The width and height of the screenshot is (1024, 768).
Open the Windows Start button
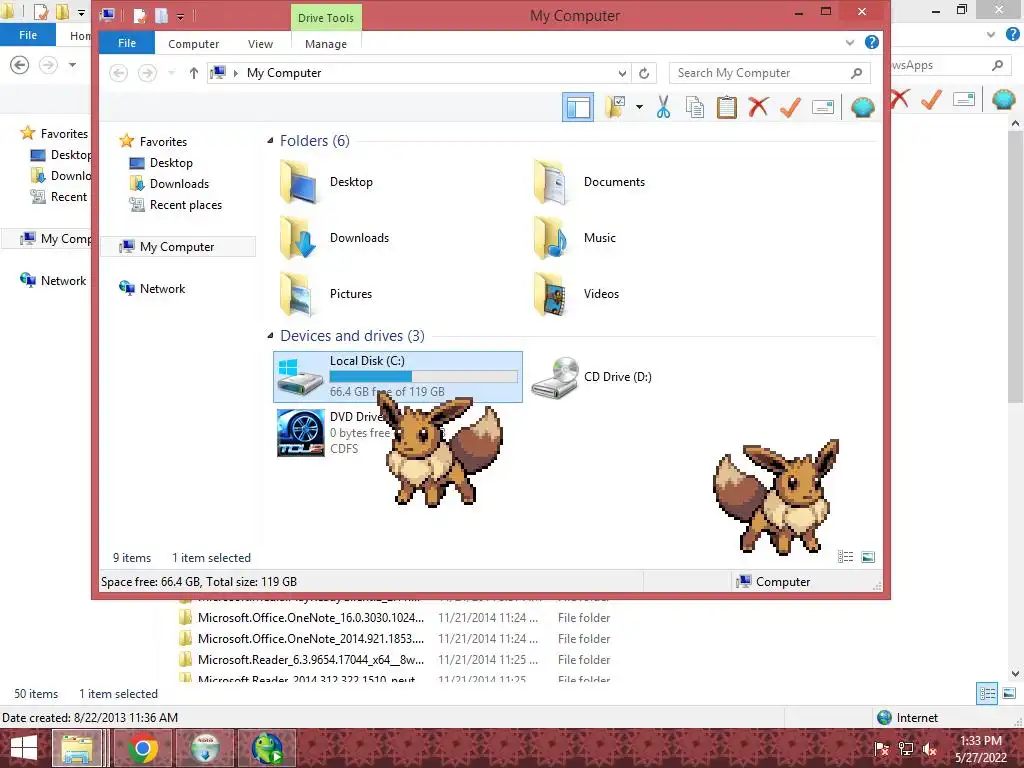[24, 749]
